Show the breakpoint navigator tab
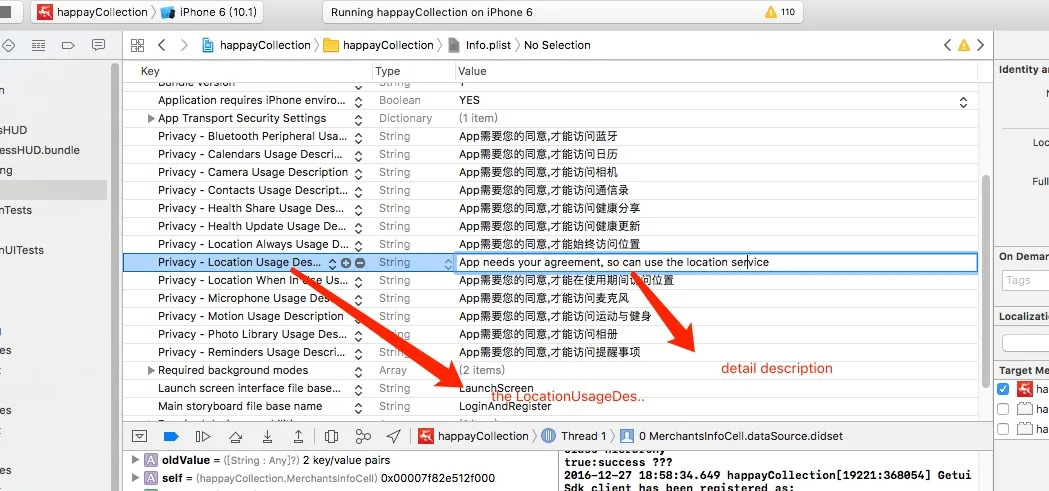 pyautogui.click(x=68, y=45)
